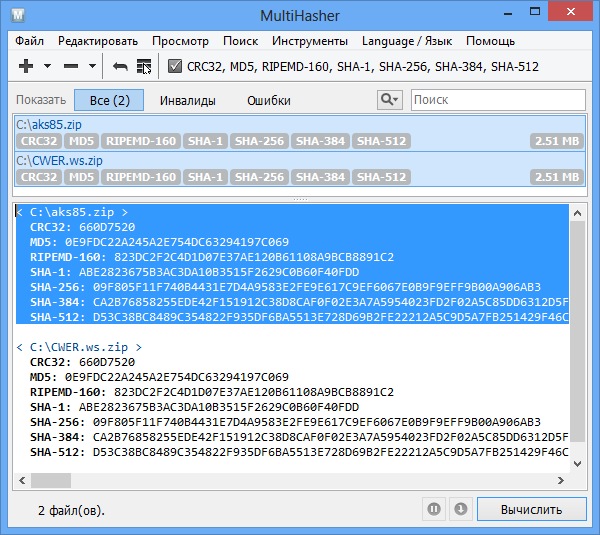The width and height of the screenshot is (600, 535).
Task: Open the search options magnifier dropdown
Action: 388,100
